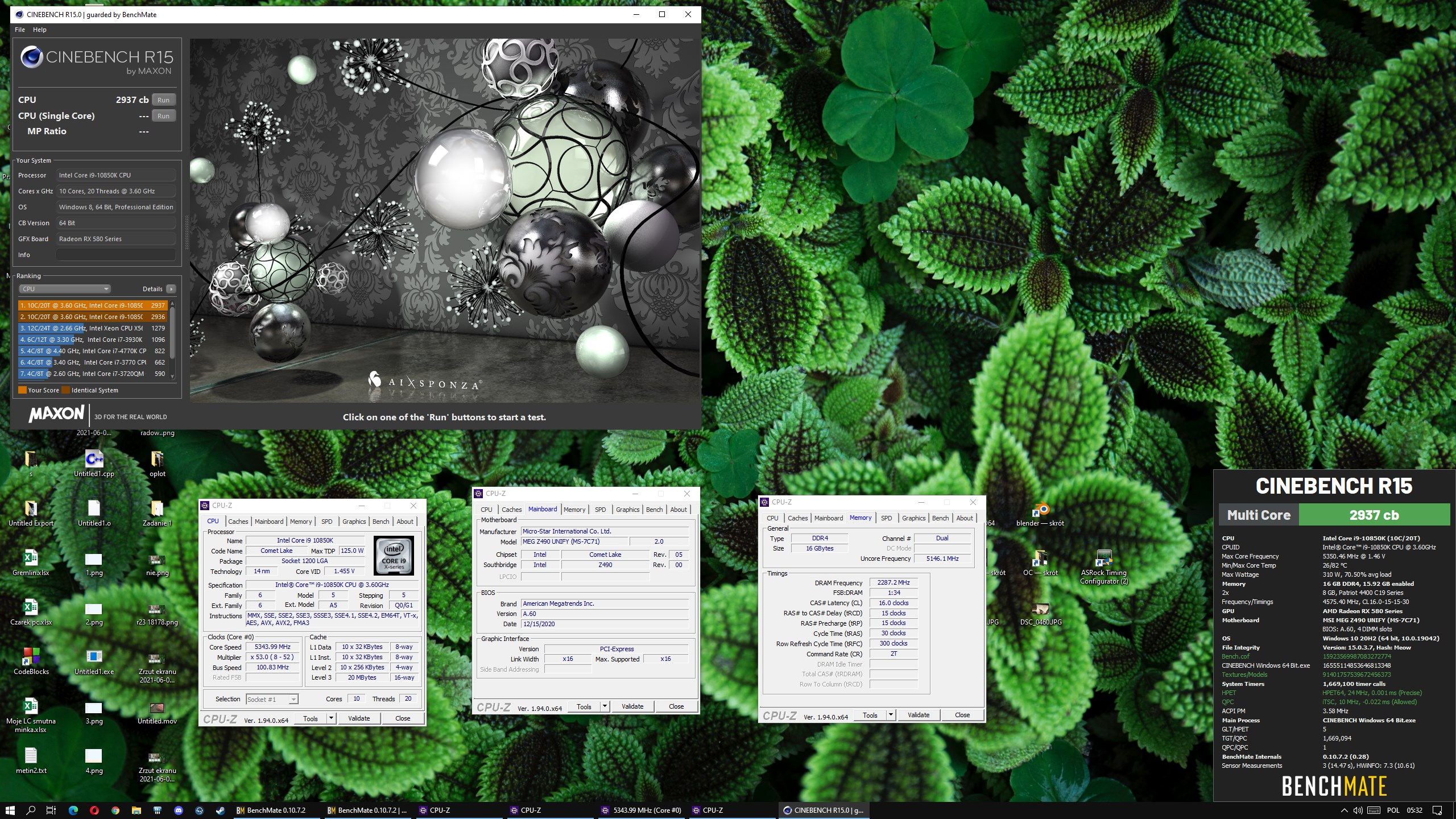Show hidden system tray icons

point(1344,810)
